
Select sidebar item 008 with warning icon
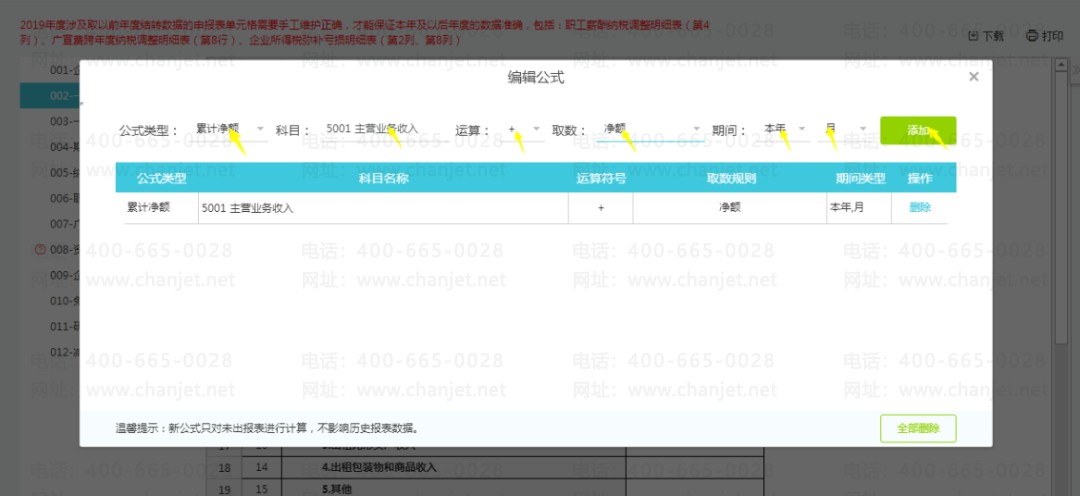pyautogui.click(x=65, y=249)
